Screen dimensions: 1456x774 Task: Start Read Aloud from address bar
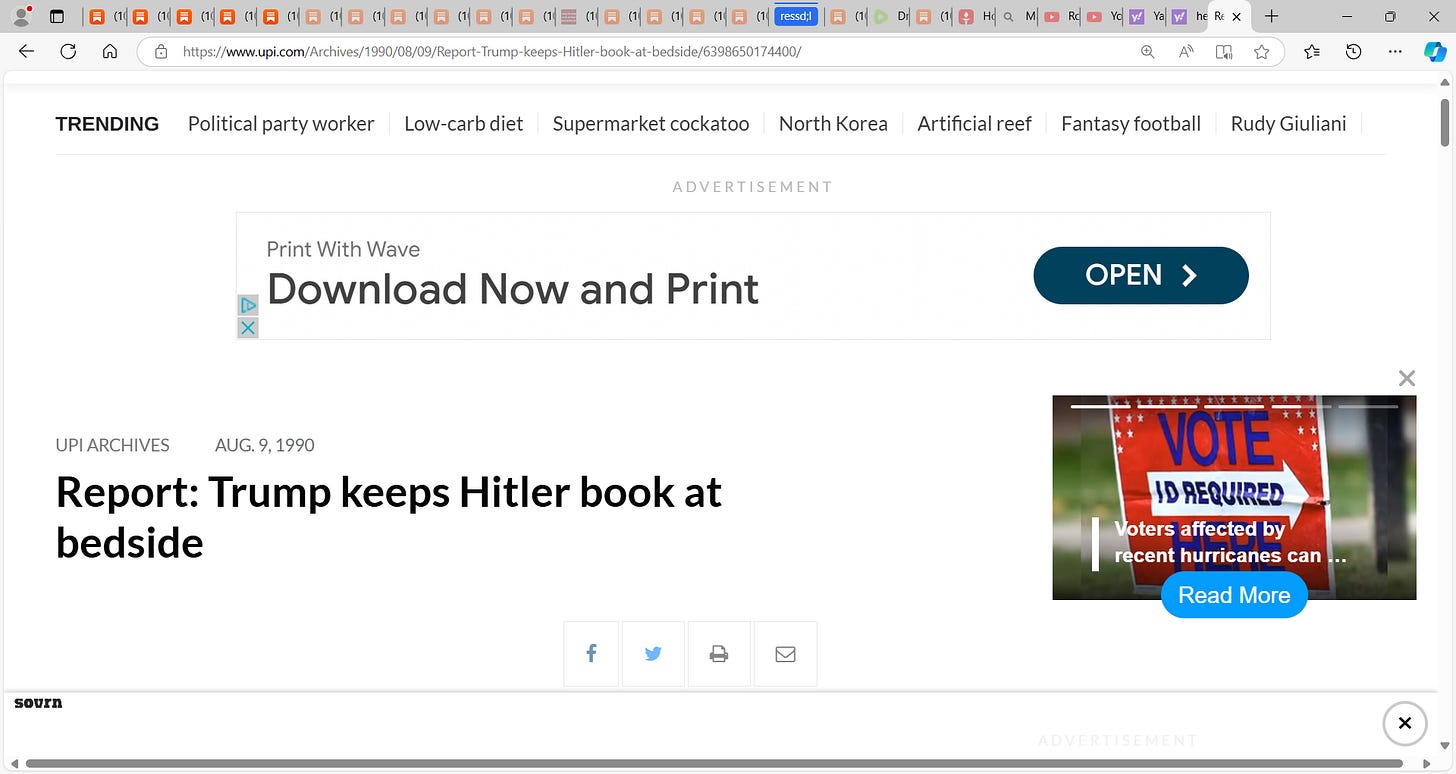coord(1186,52)
